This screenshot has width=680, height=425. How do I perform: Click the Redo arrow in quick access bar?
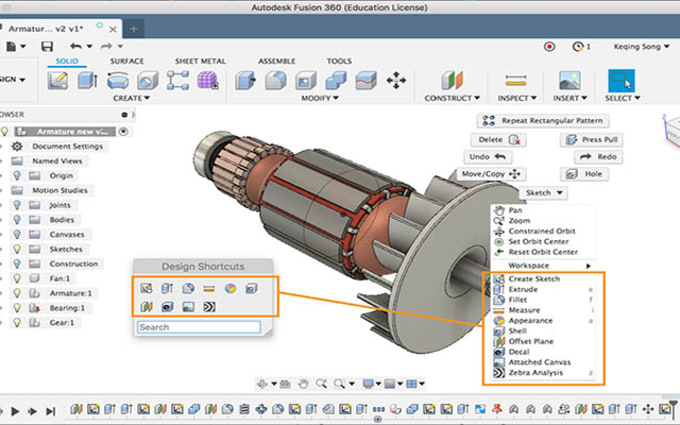click(106, 46)
